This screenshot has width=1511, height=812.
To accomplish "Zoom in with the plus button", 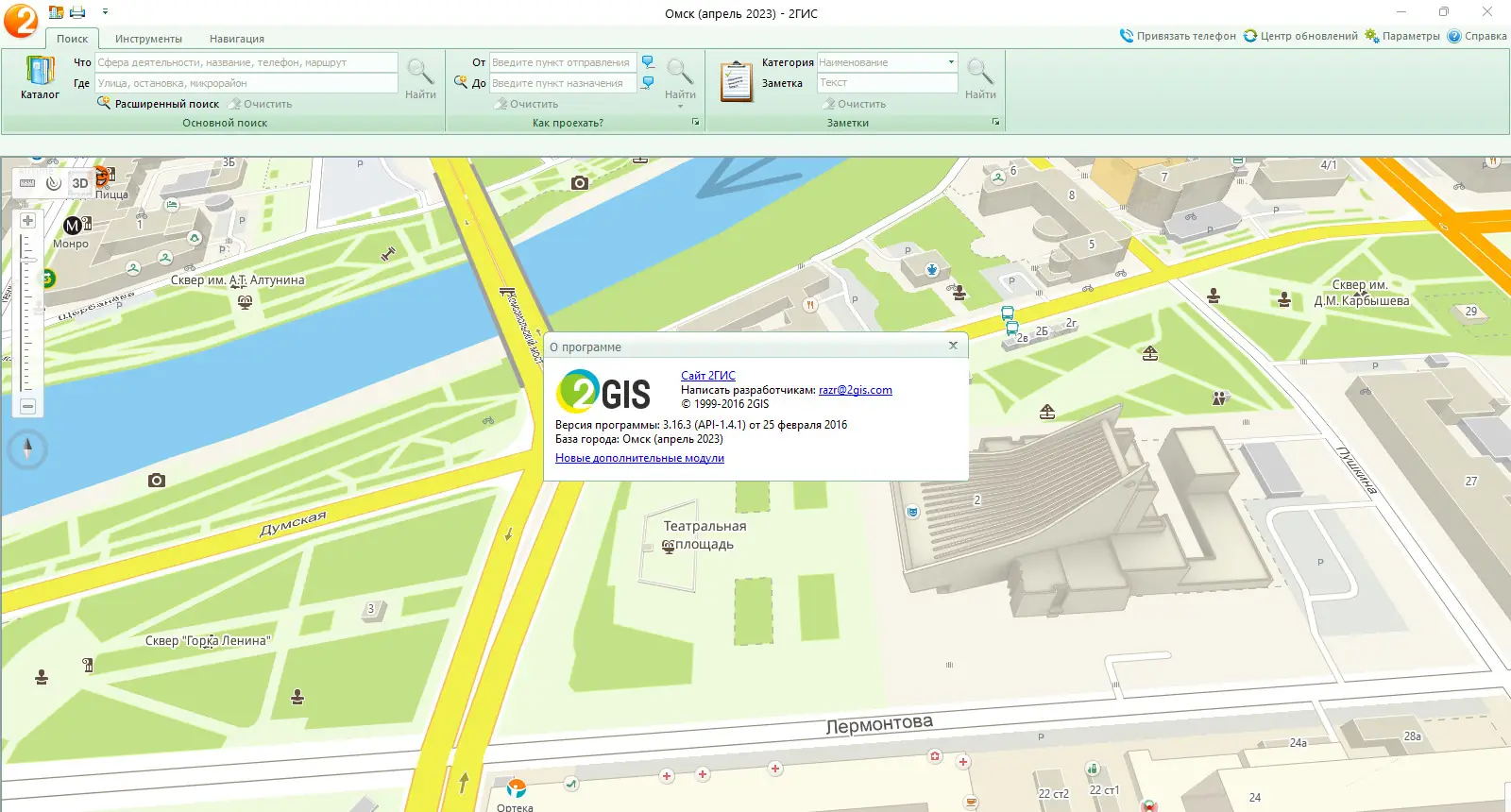I will pyautogui.click(x=28, y=220).
